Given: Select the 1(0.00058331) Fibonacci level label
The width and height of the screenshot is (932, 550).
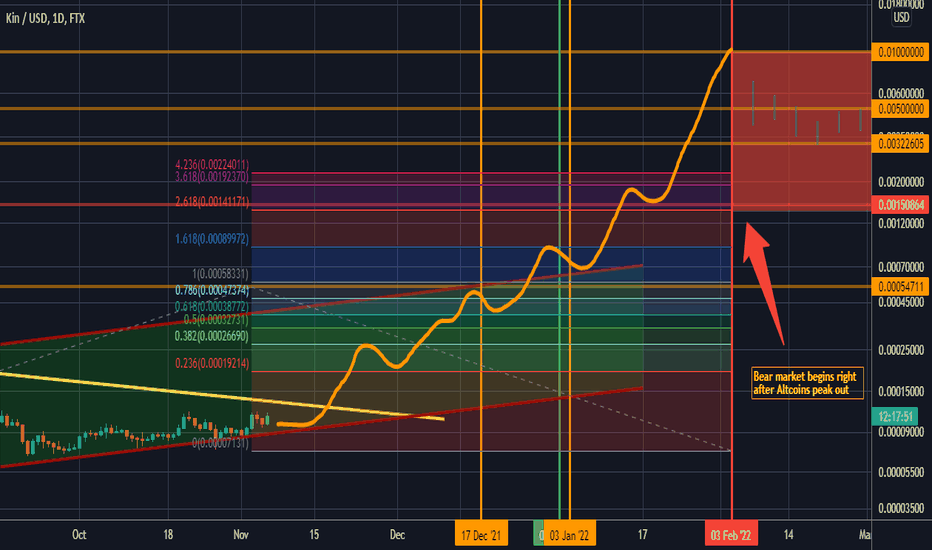Looking at the screenshot, I should tap(221, 274).
